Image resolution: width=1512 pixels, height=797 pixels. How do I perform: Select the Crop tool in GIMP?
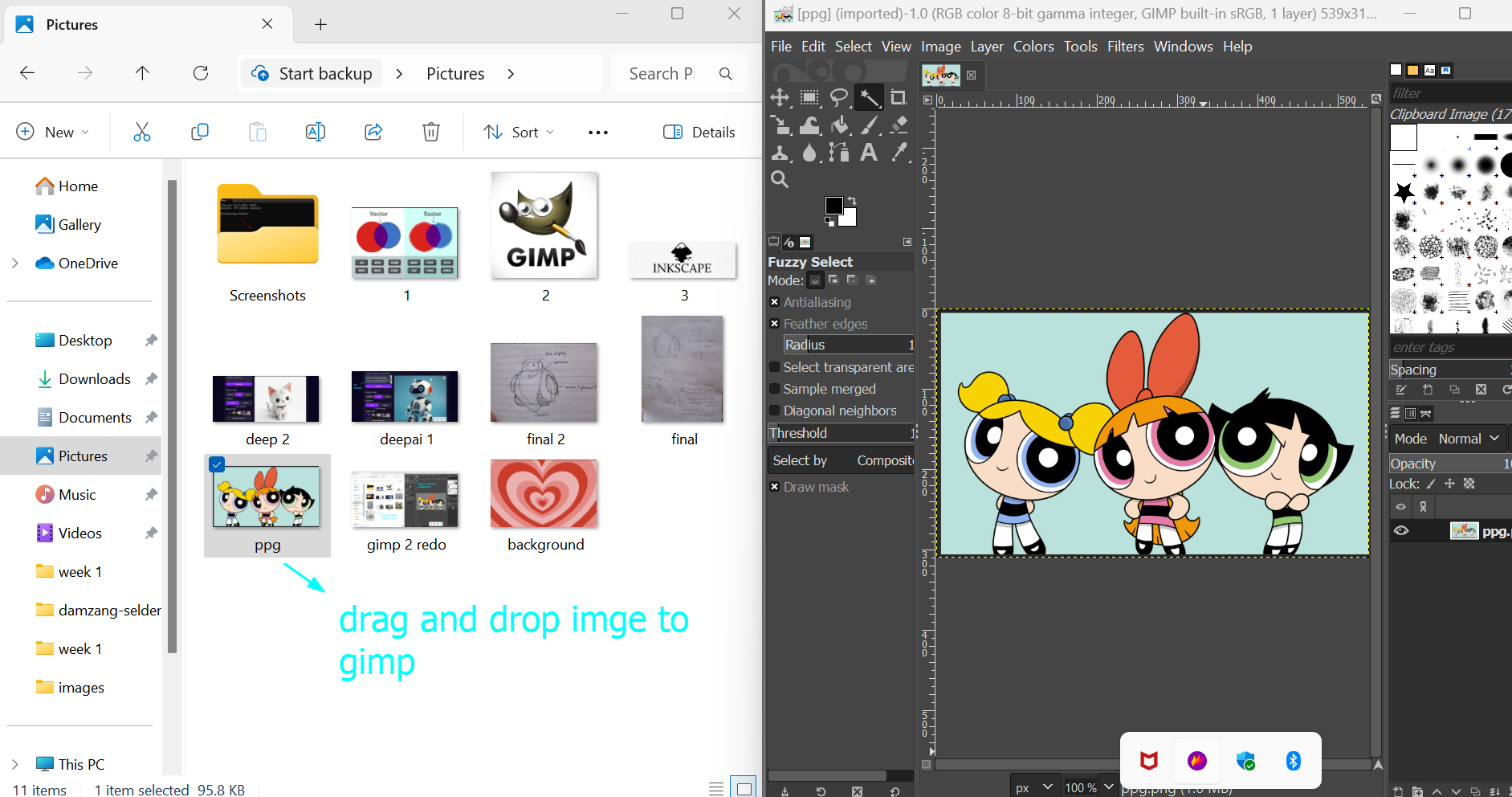point(899,98)
